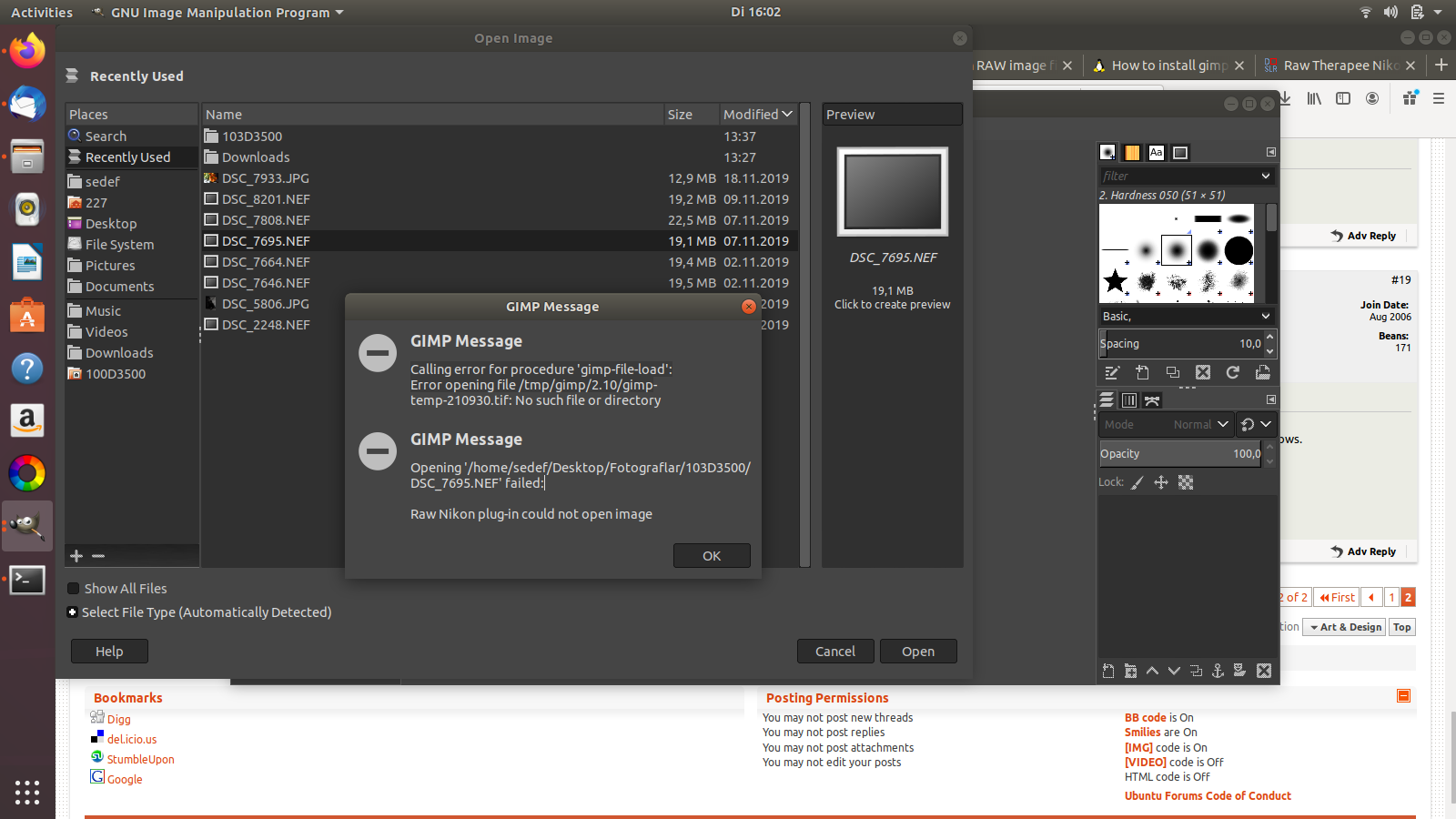This screenshot has height=819, width=1456.
Task: Click the New layer group icon
Action: pyautogui.click(x=1130, y=672)
